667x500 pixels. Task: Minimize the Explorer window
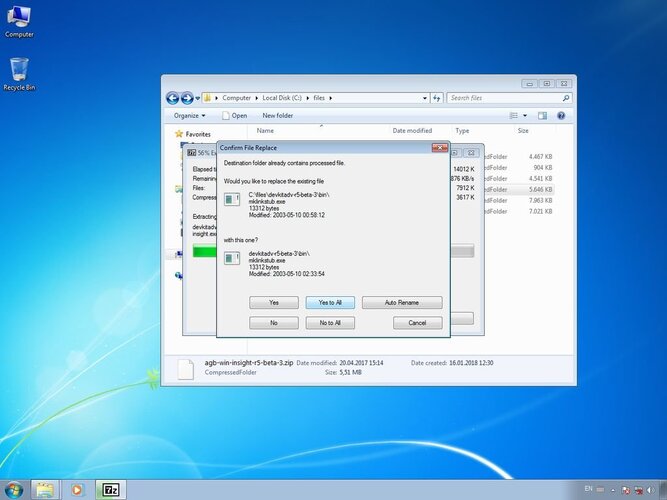point(530,83)
